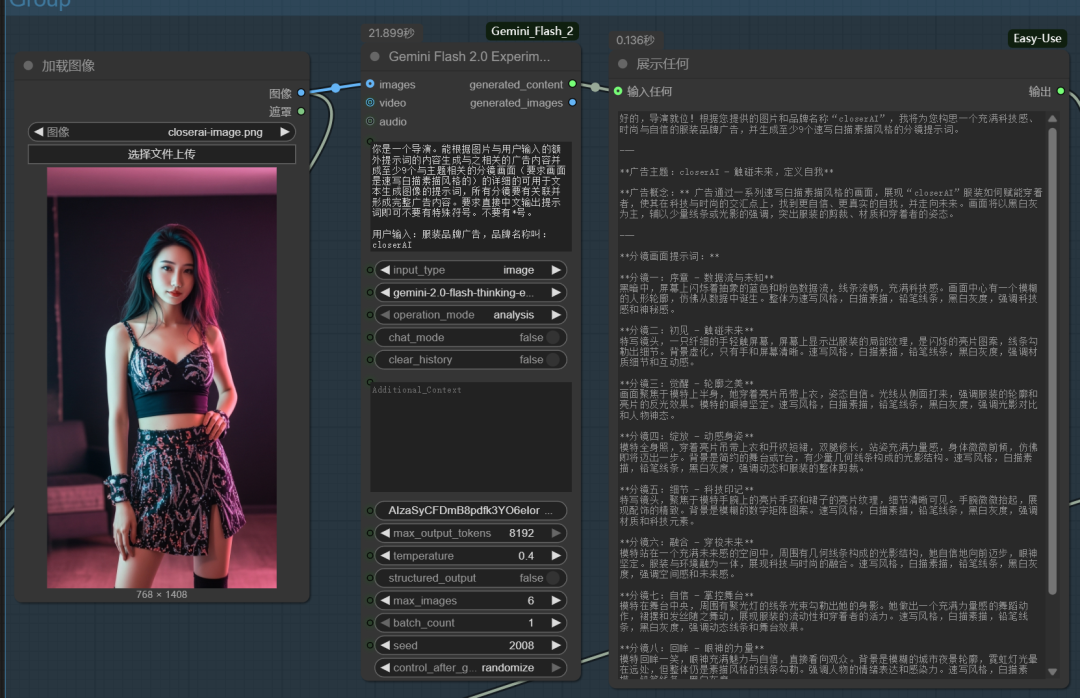This screenshot has width=1080, height=698.
Task: Click the 遮罩 output port connector
Action: pos(301,111)
